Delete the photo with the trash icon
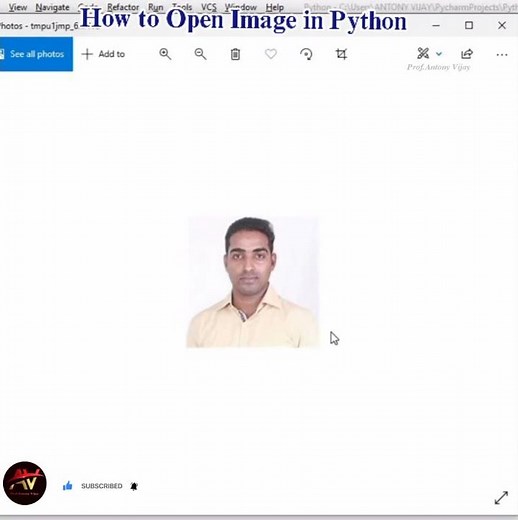Screen dimensions: 518x520 235,54
